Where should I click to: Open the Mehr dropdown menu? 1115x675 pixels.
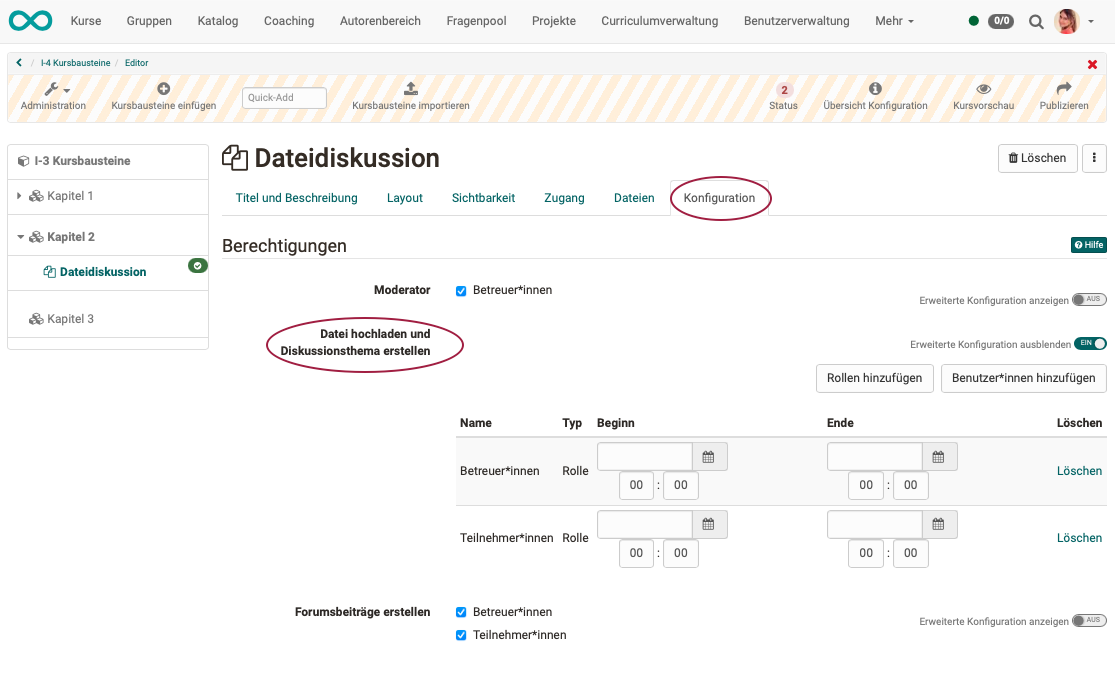(x=893, y=20)
